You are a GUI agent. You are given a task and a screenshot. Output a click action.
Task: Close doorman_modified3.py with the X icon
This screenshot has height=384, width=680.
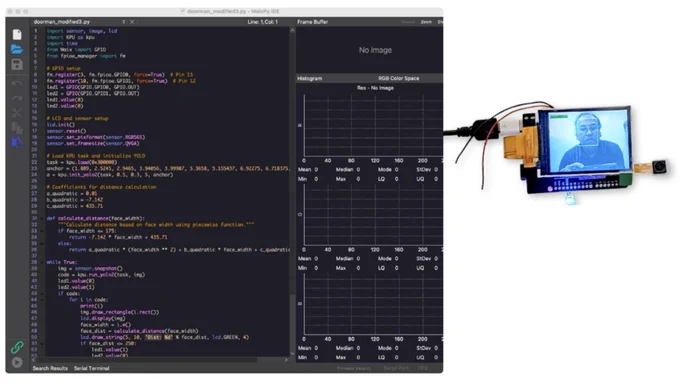(x=132, y=22)
